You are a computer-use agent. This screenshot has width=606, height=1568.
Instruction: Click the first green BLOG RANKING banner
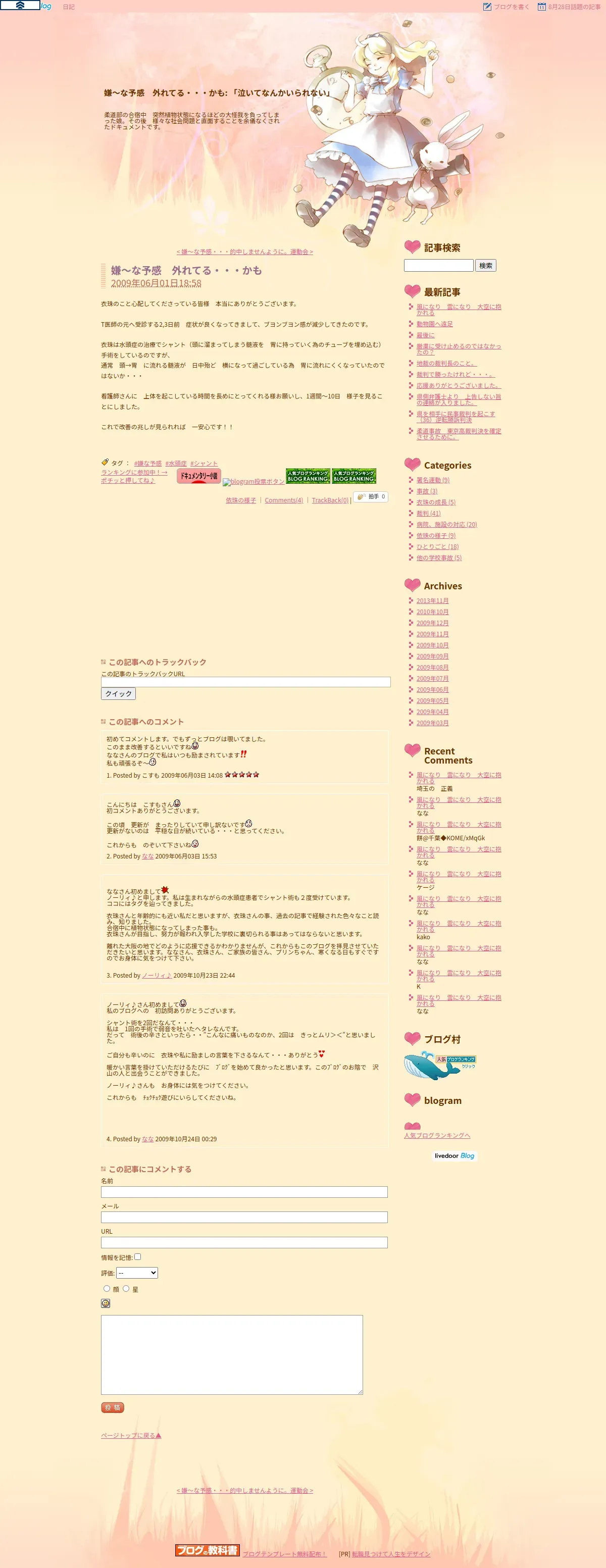click(x=308, y=476)
